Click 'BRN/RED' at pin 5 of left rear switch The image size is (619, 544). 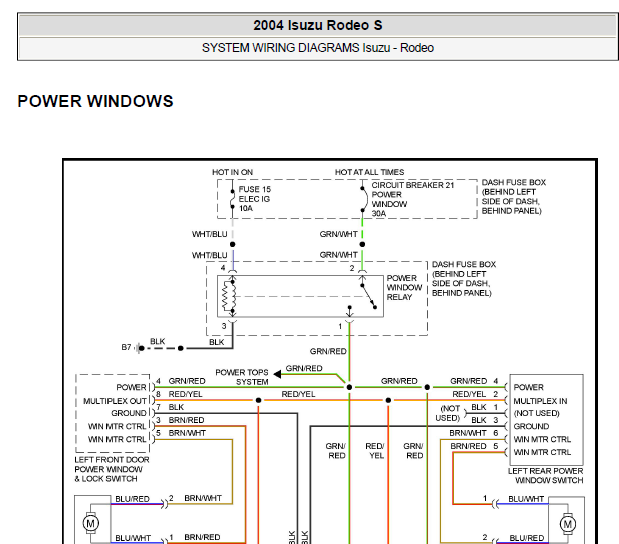468,446
